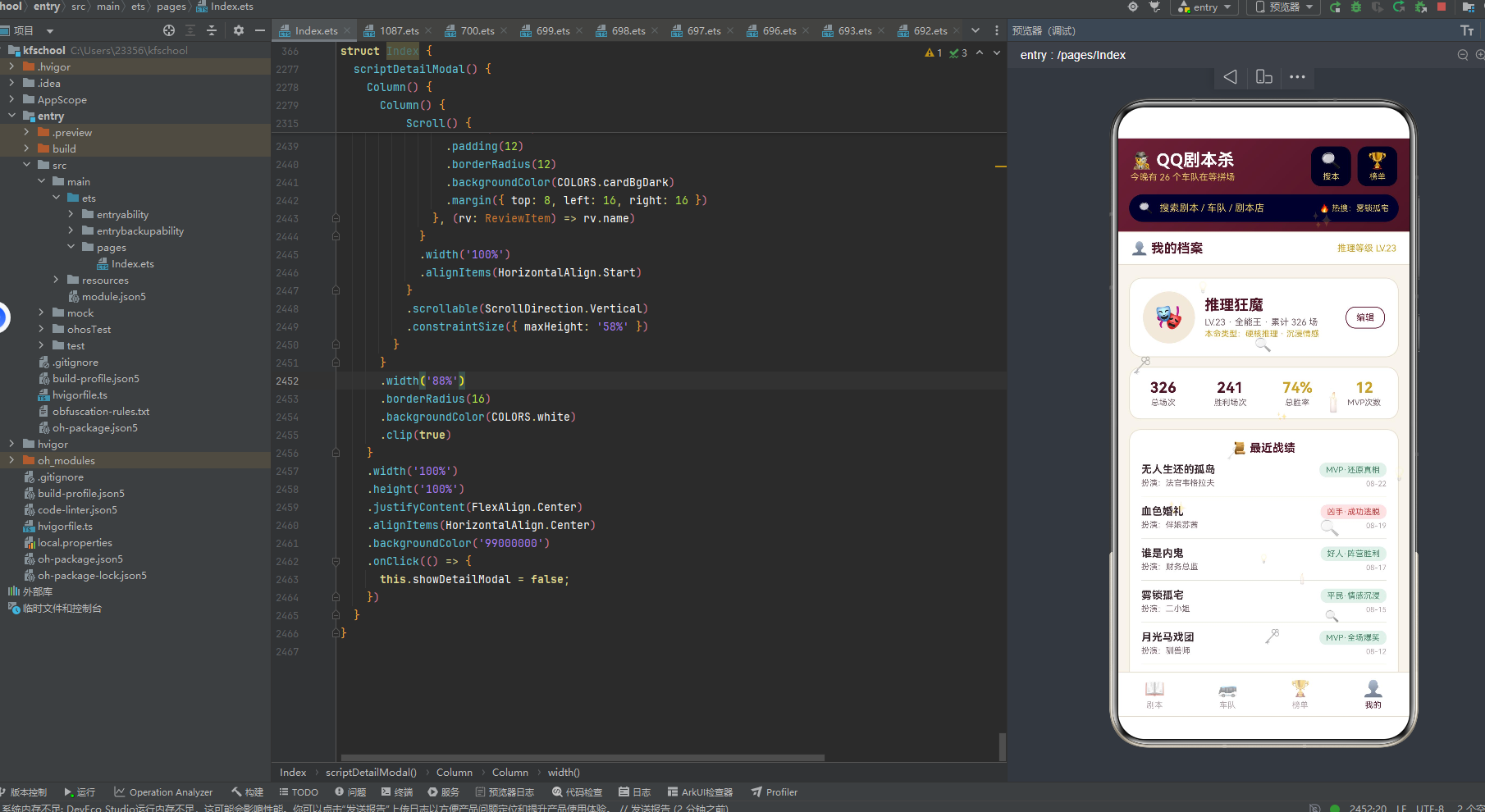Tap the 我的 profile tab in preview
1485x812 pixels.
(1373, 695)
